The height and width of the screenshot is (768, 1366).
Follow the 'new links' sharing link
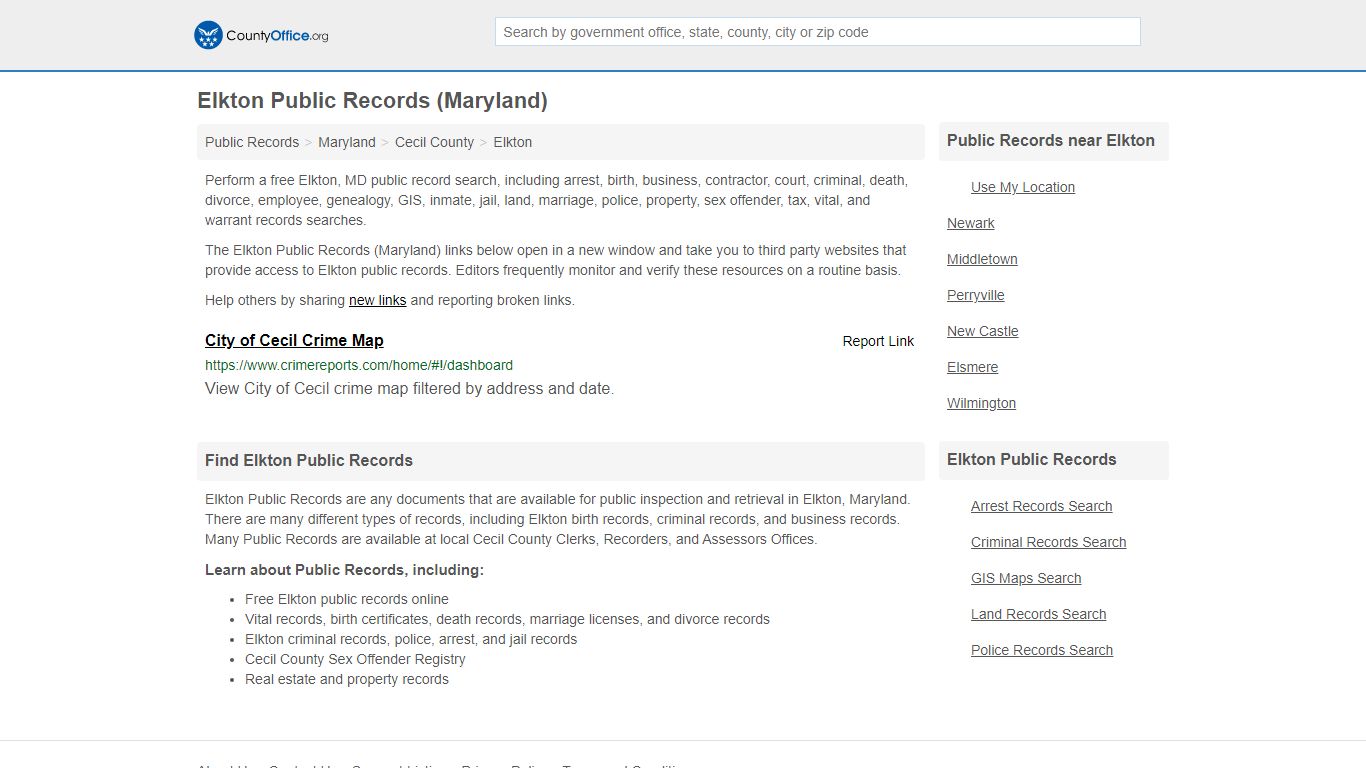(x=377, y=300)
